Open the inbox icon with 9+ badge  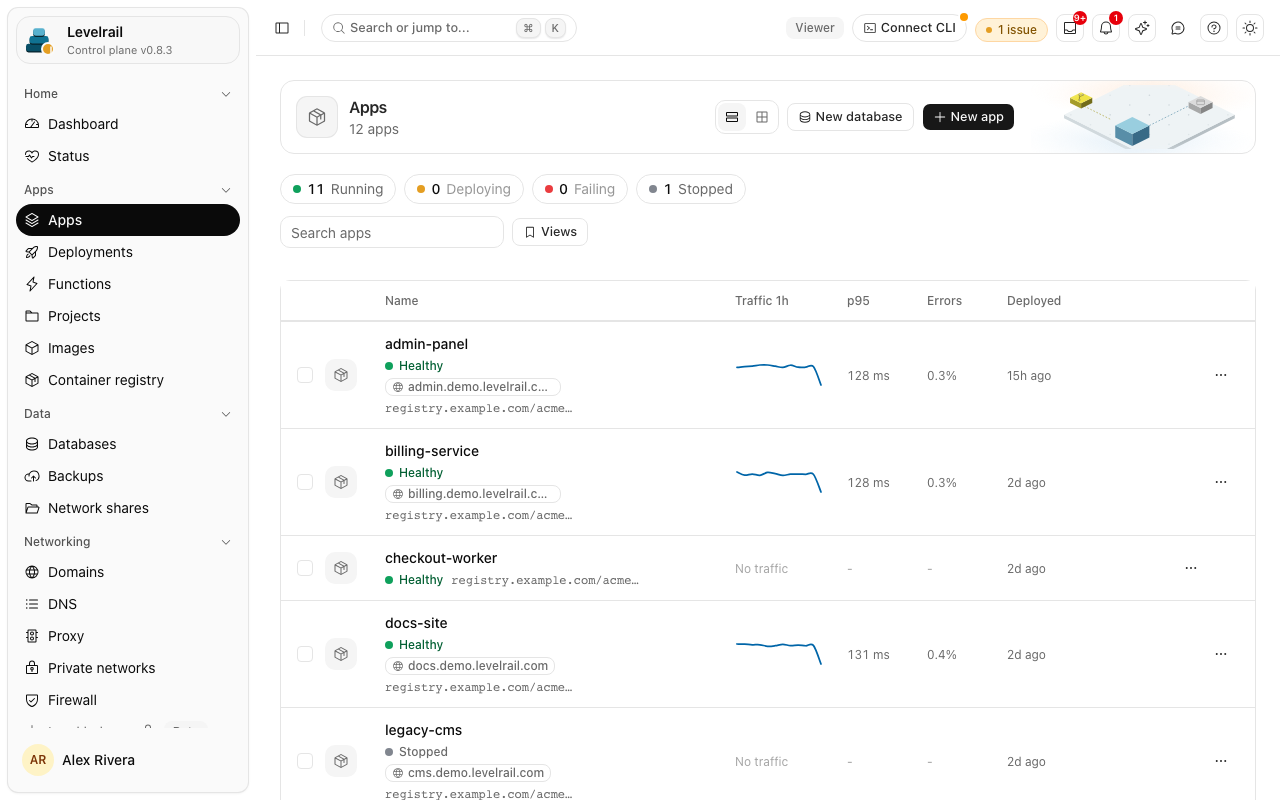coord(1070,28)
